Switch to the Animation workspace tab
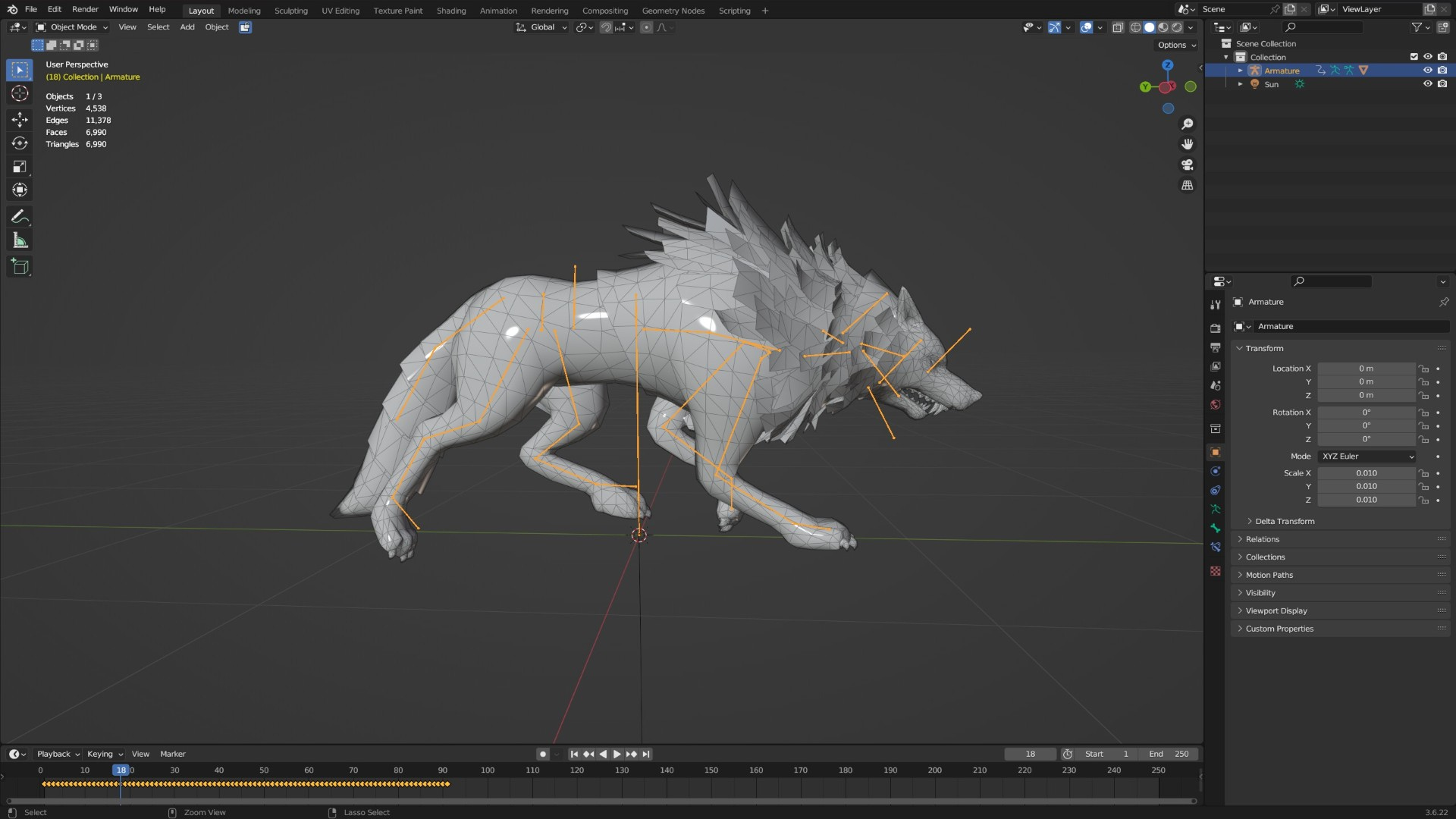The image size is (1456, 819). click(x=498, y=11)
